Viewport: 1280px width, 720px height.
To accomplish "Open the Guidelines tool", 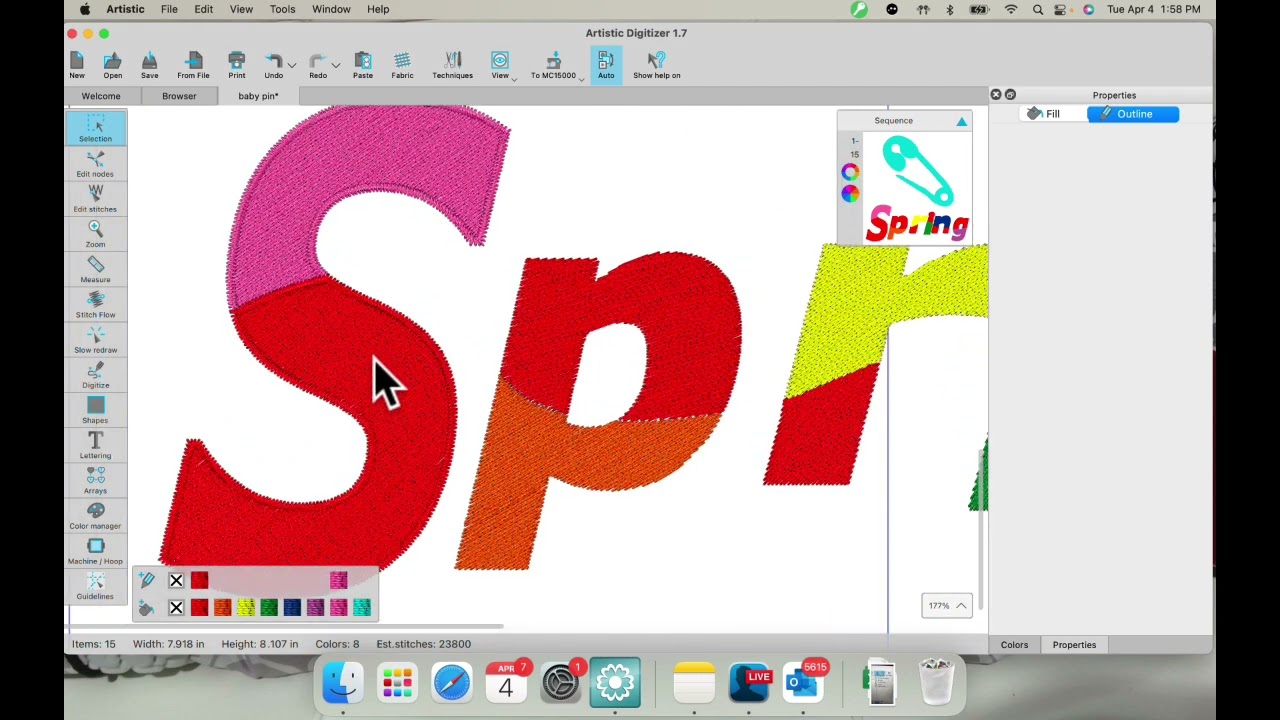I will click(96, 586).
